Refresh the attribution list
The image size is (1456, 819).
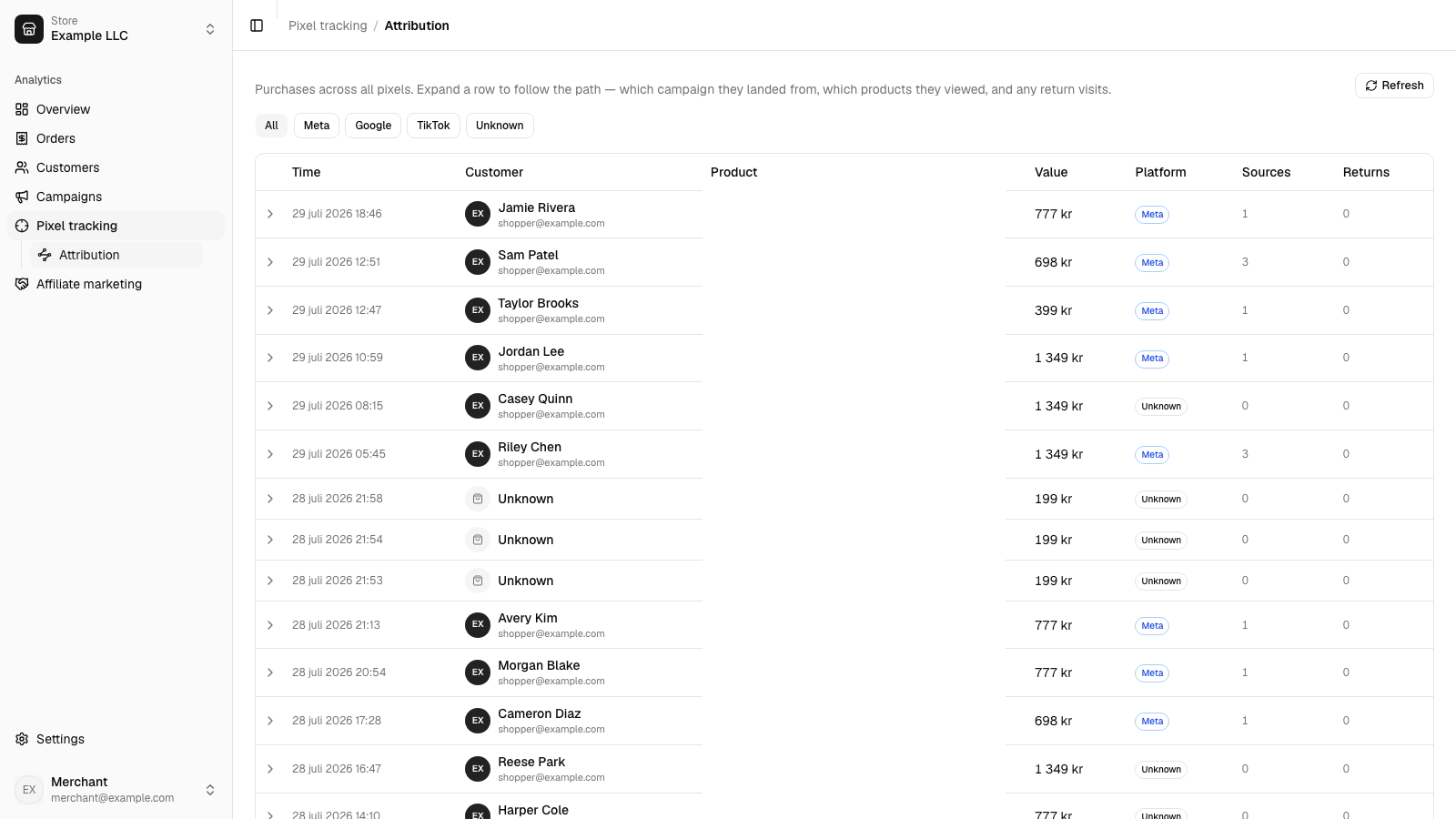(x=1394, y=86)
